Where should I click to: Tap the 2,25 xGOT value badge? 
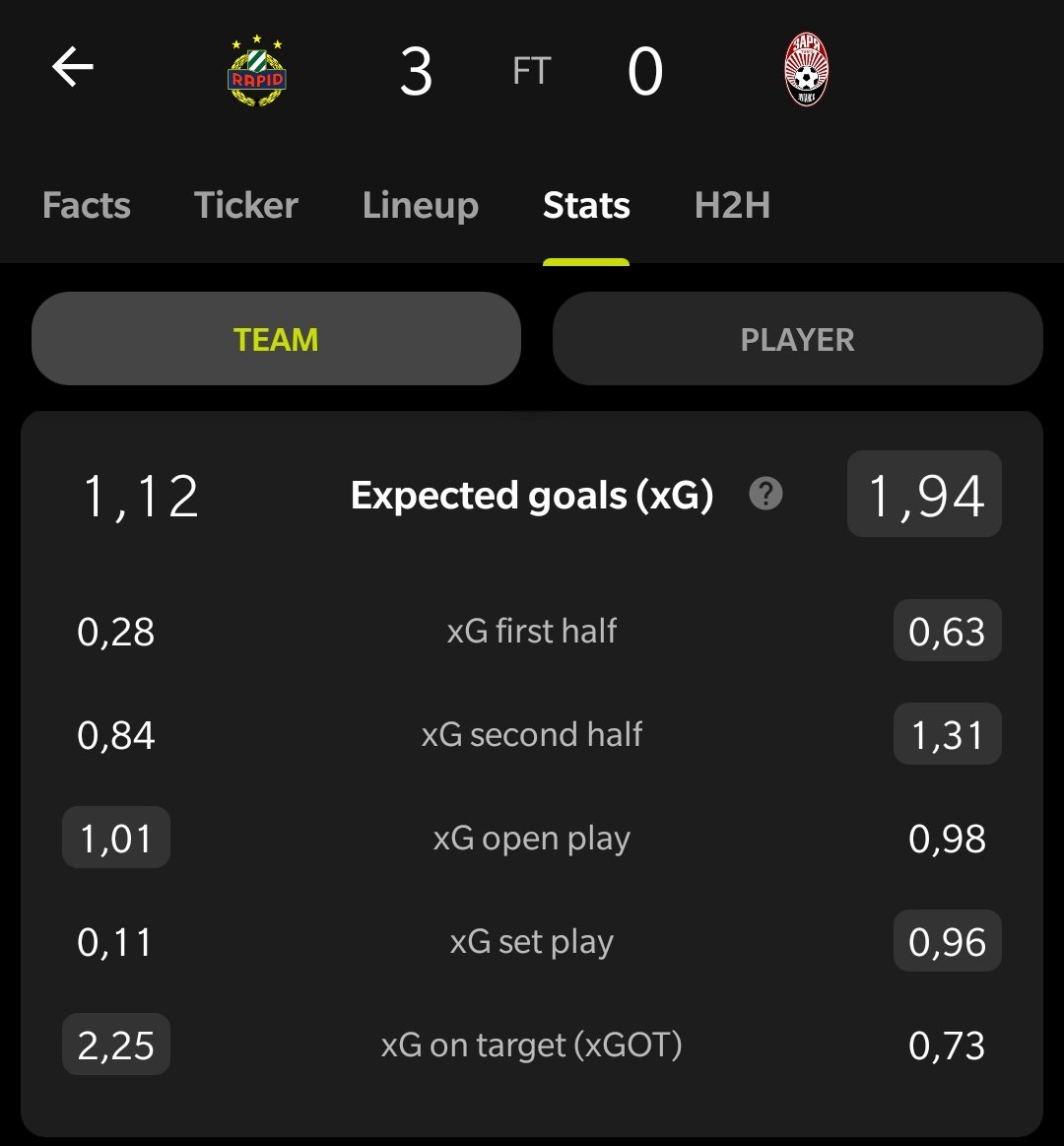tap(116, 1045)
